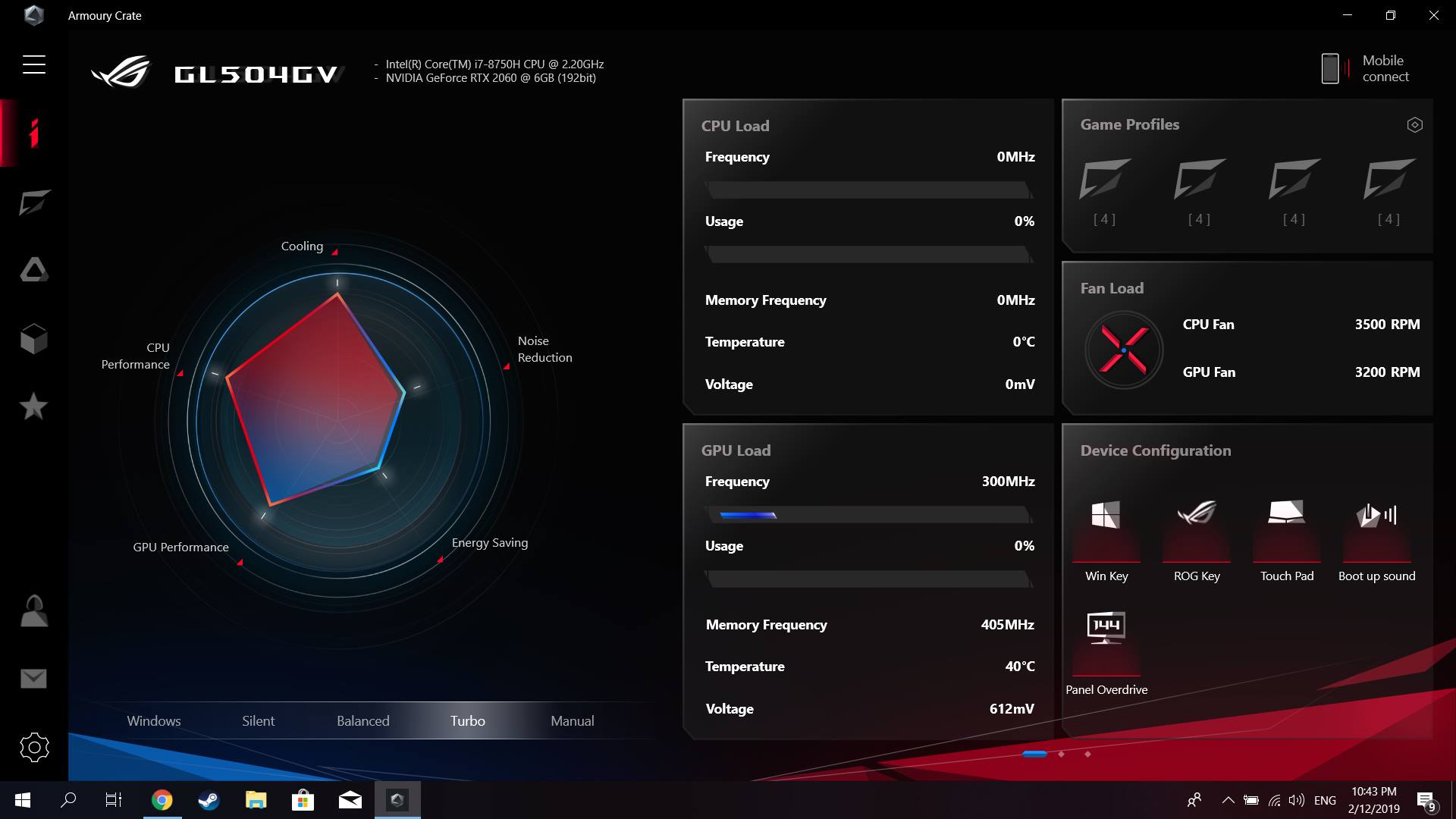Open the mail icon in the sidebar
Viewport: 1456px width, 819px height.
34,679
